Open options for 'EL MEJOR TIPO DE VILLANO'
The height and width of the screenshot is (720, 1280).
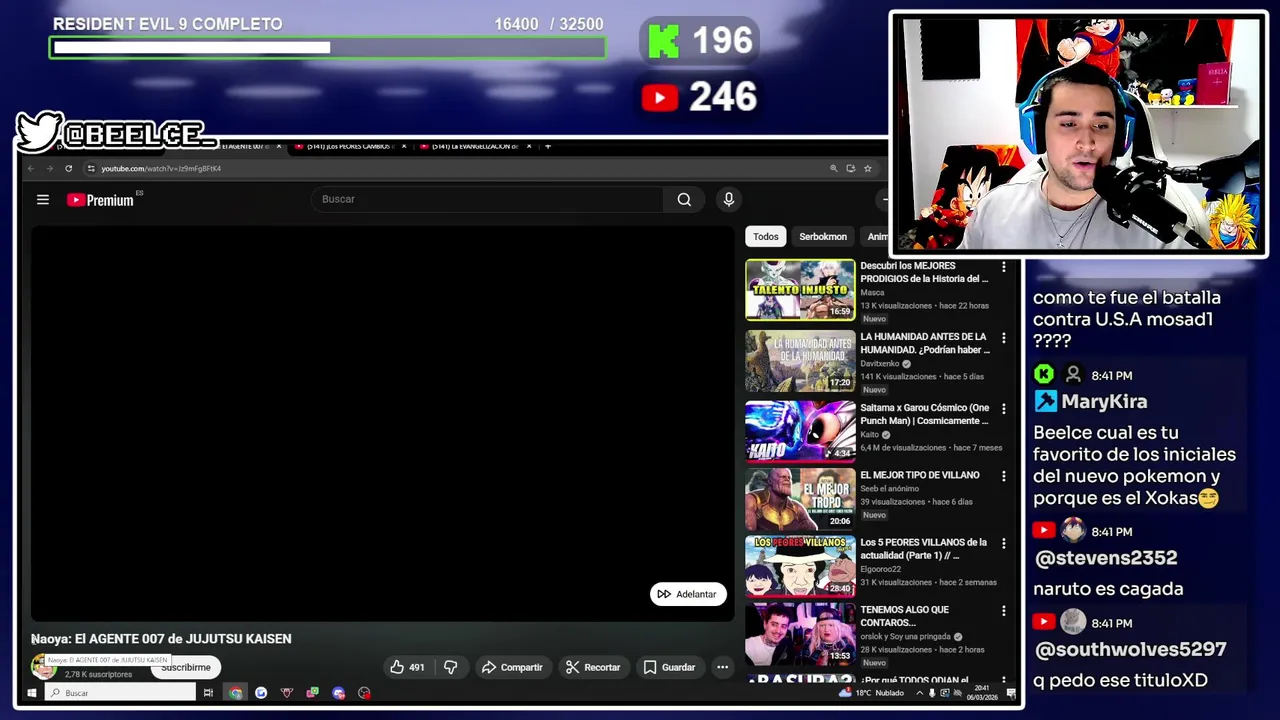(x=1004, y=476)
